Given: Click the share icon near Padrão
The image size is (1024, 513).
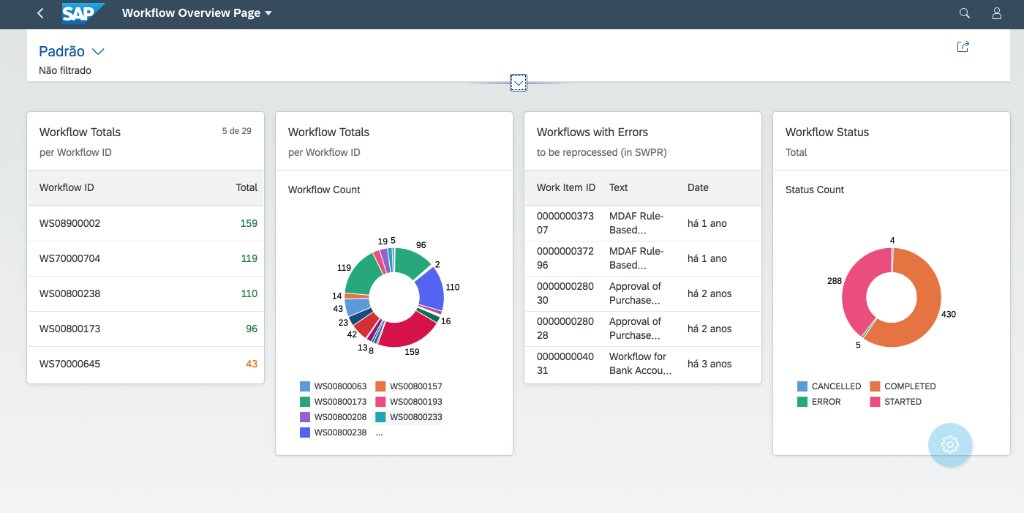Looking at the screenshot, I should click(x=963, y=47).
